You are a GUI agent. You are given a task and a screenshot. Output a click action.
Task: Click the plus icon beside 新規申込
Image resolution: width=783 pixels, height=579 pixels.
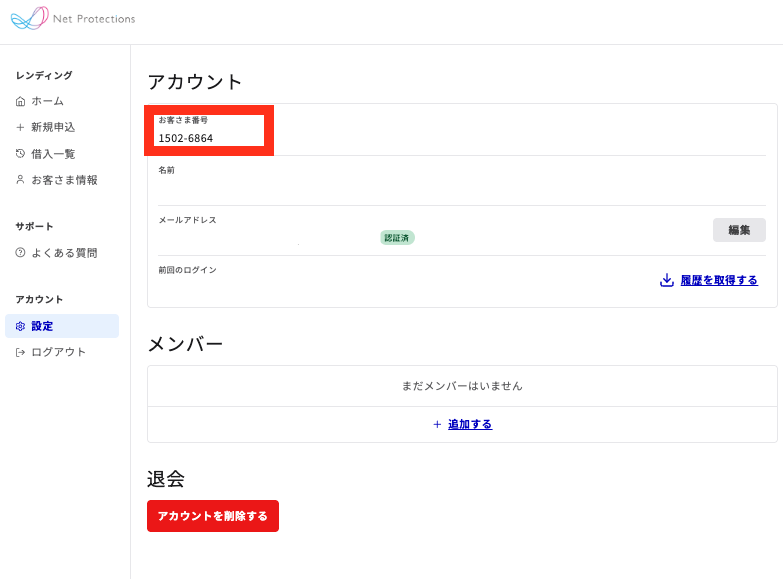(20, 127)
